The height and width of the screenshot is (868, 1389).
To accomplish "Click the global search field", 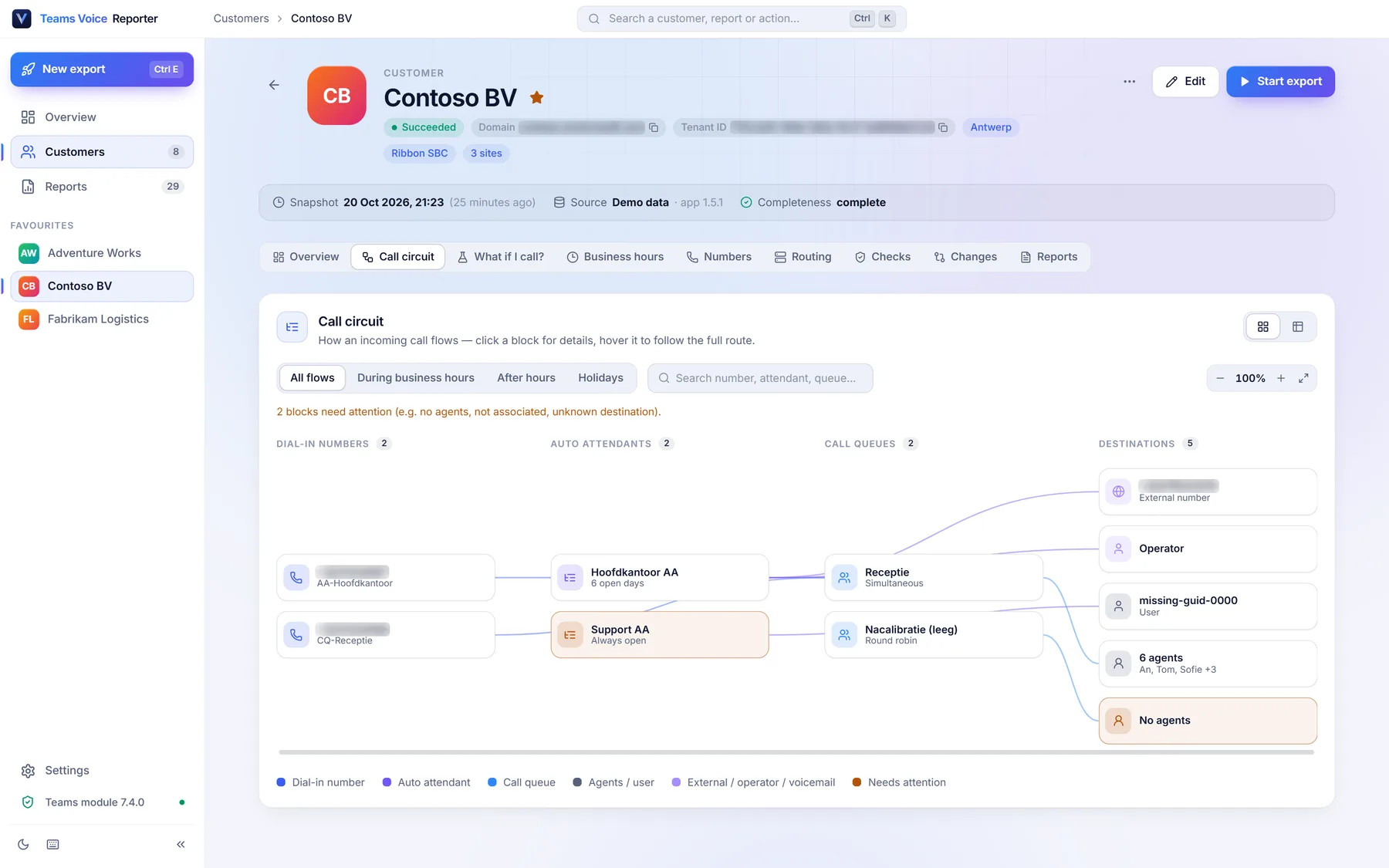I will (742, 19).
